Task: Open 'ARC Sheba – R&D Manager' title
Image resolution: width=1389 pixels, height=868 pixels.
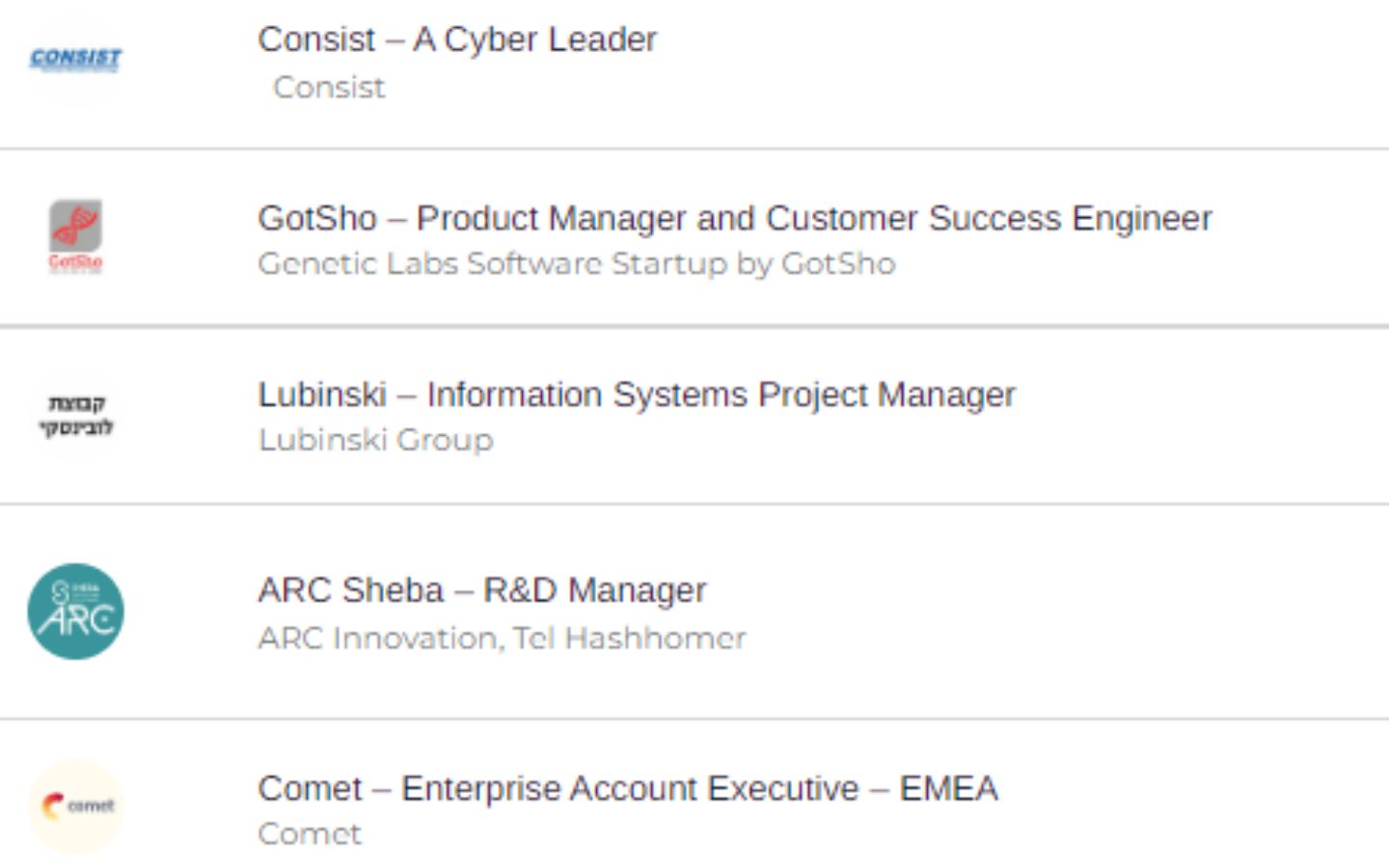Action: [482, 589]
